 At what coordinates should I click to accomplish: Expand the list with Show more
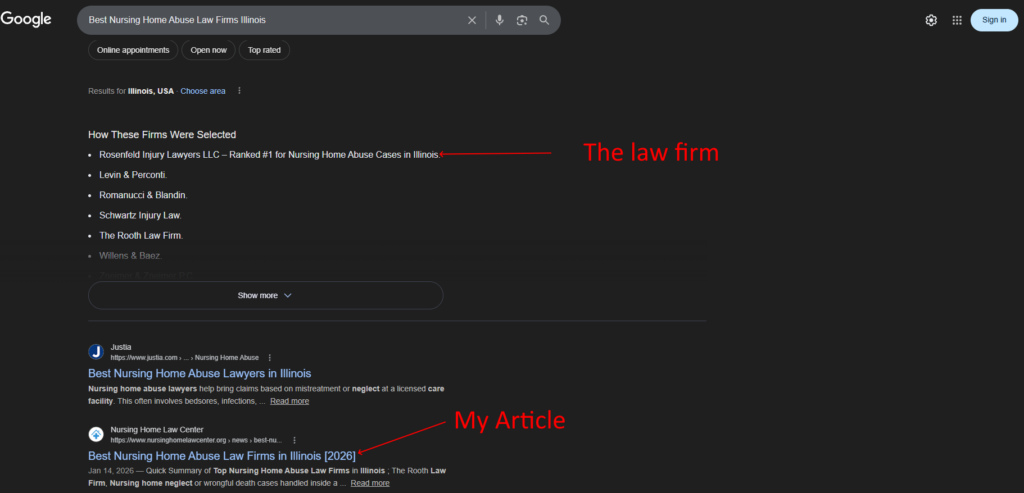(265, 296)
